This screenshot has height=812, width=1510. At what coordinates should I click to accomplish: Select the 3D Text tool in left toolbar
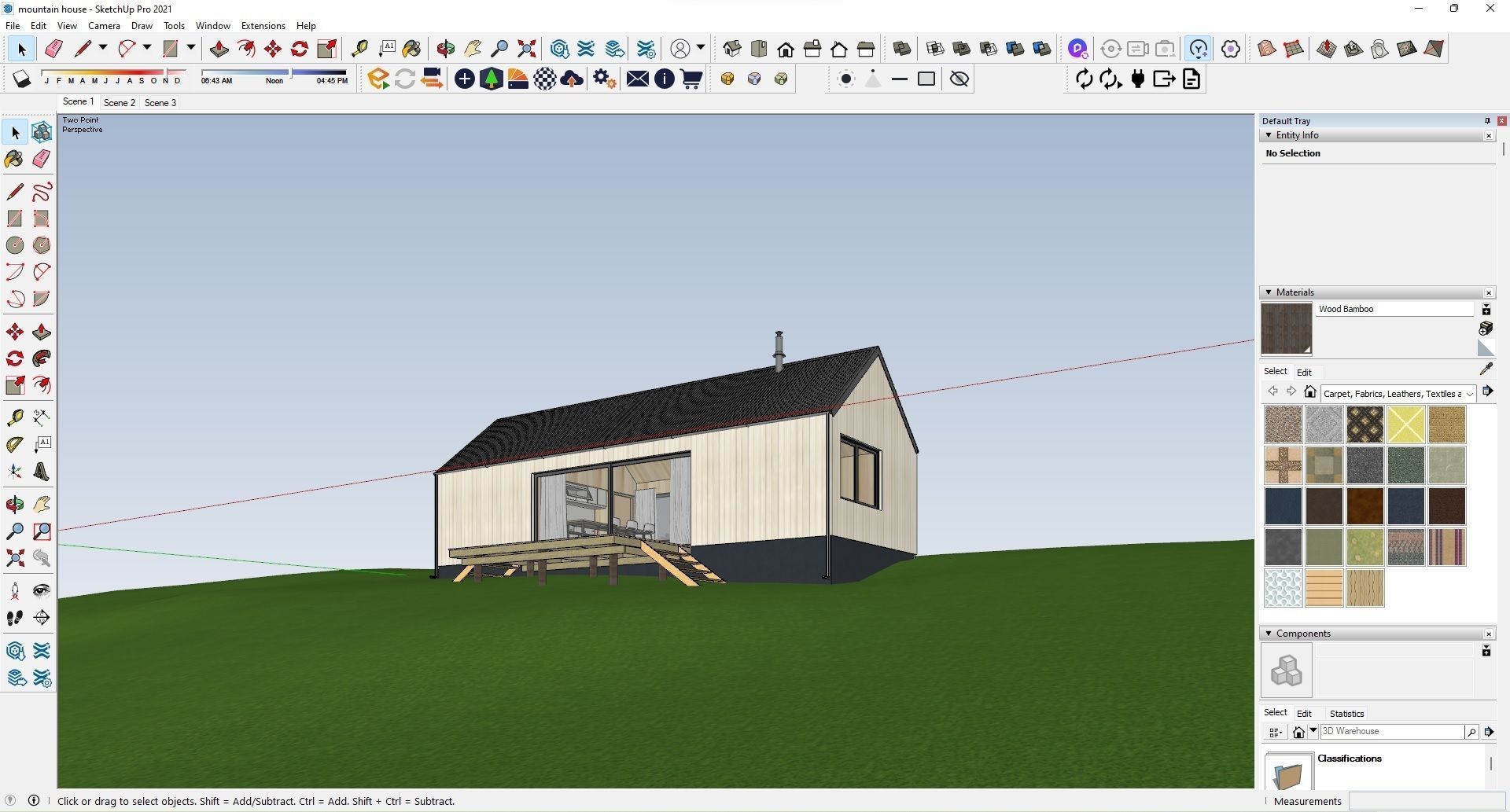click(42, 472)
